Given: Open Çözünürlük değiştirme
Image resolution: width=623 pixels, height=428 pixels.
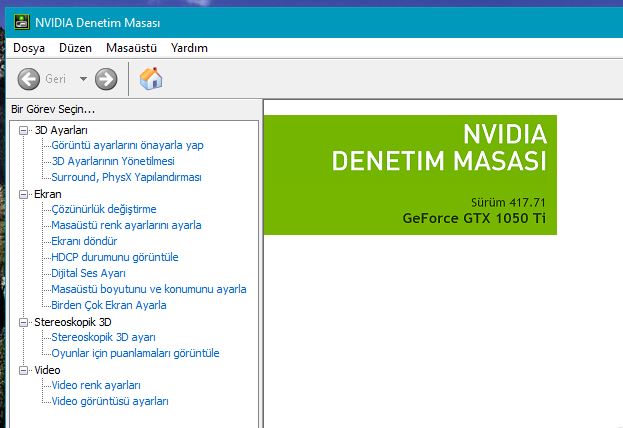Looking at the screenshot, I should point(104,209).
